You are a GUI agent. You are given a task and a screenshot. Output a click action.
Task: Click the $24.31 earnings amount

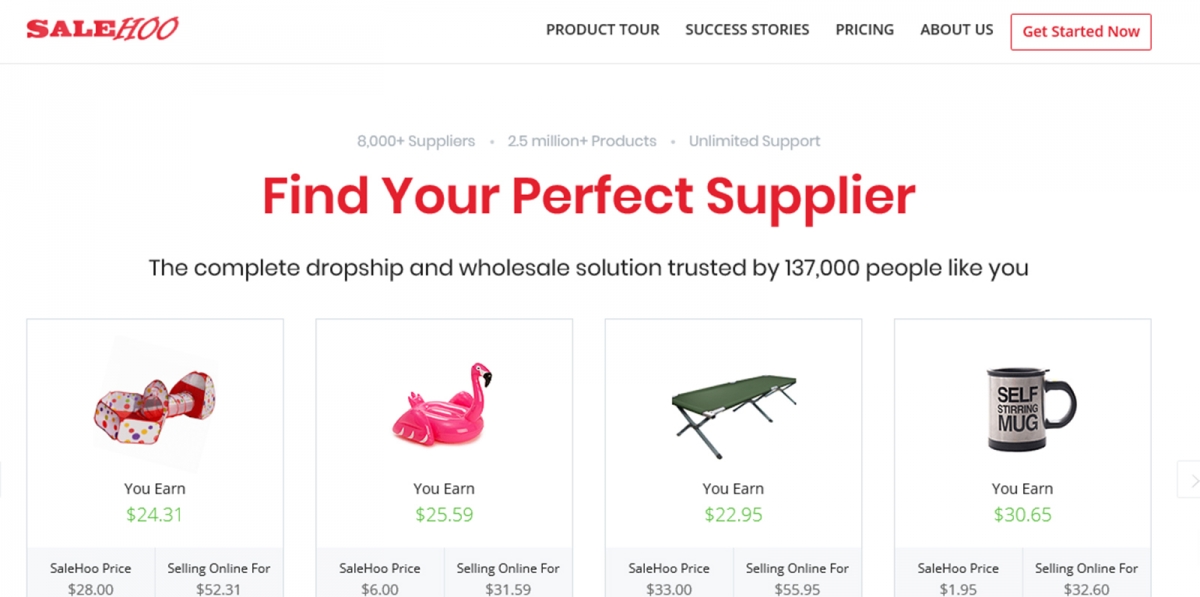click(x=154, y=513)
